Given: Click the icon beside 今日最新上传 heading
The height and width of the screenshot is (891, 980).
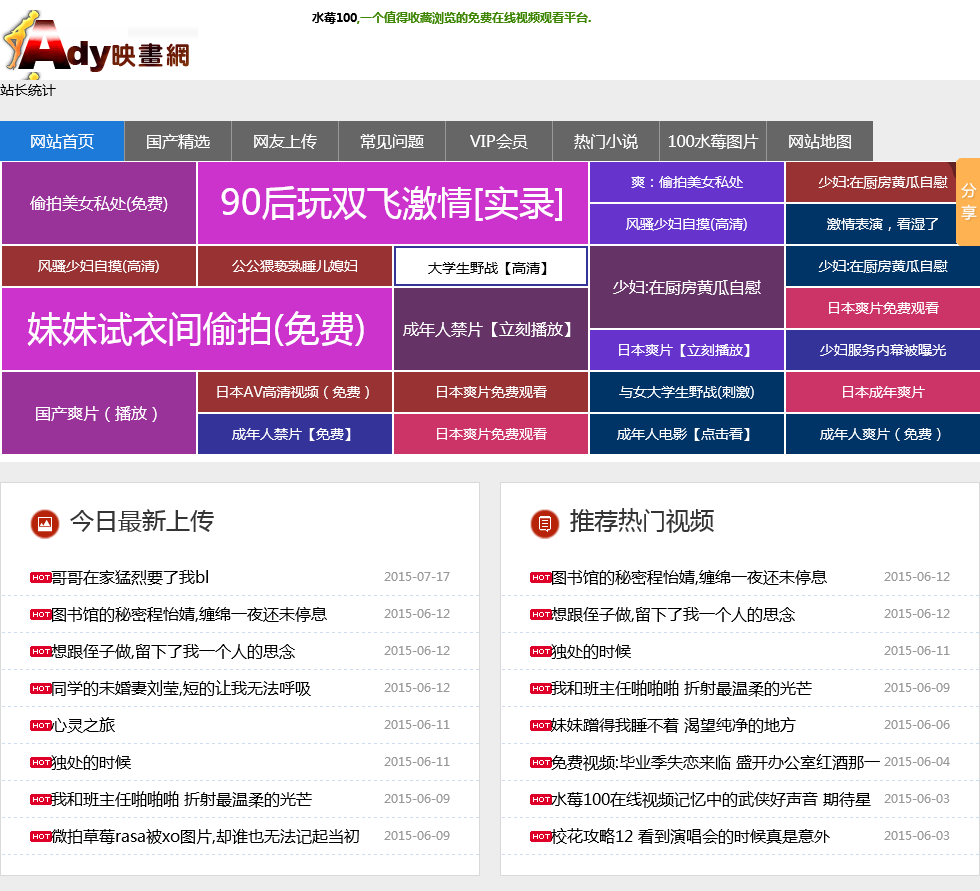Looking at the screenshot, I should click(x=44, y=523).
